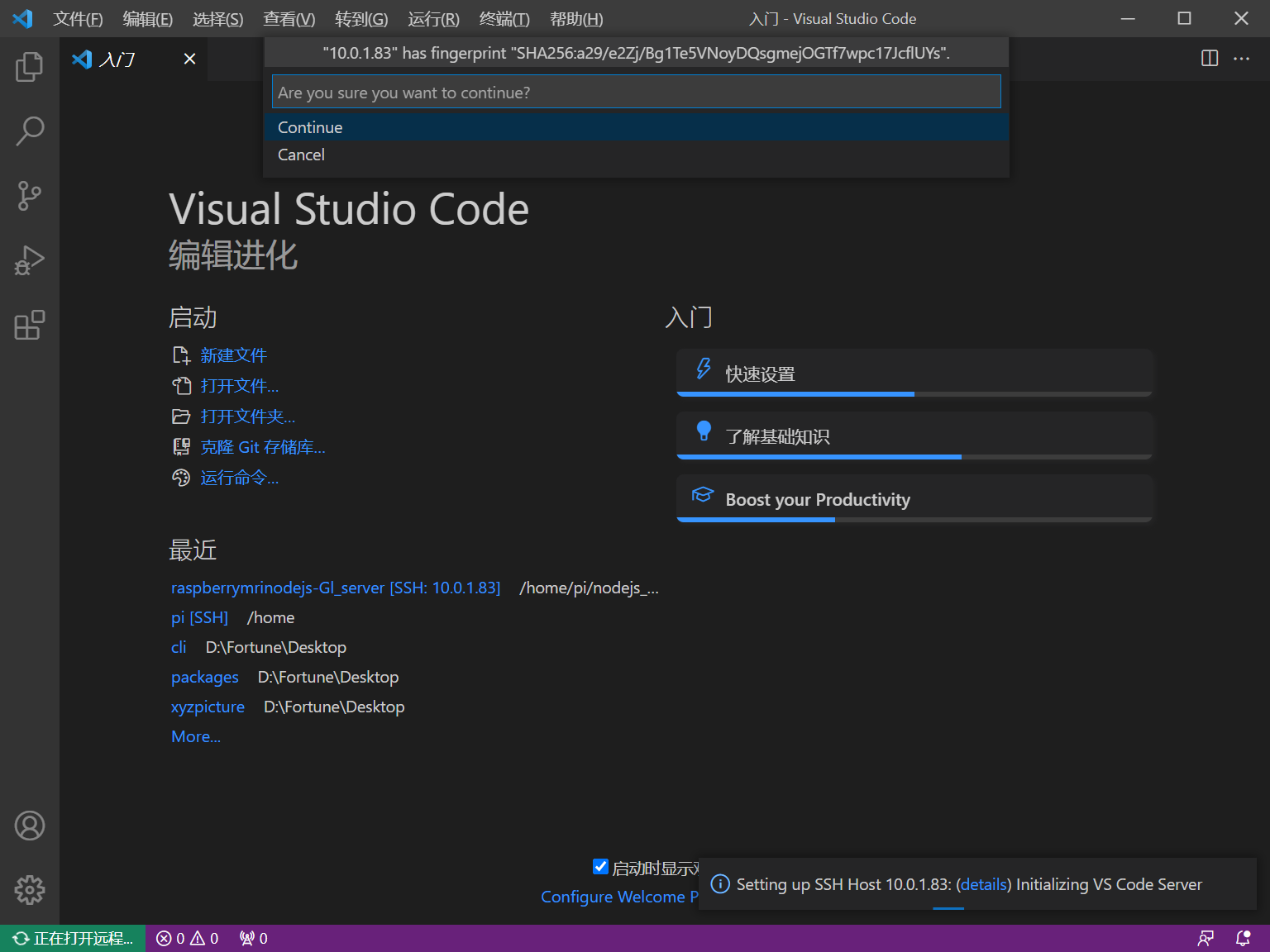Click the 克隆 Git 存储库... link
This screenshot has height=952, width=1270.
coord(263,447)
